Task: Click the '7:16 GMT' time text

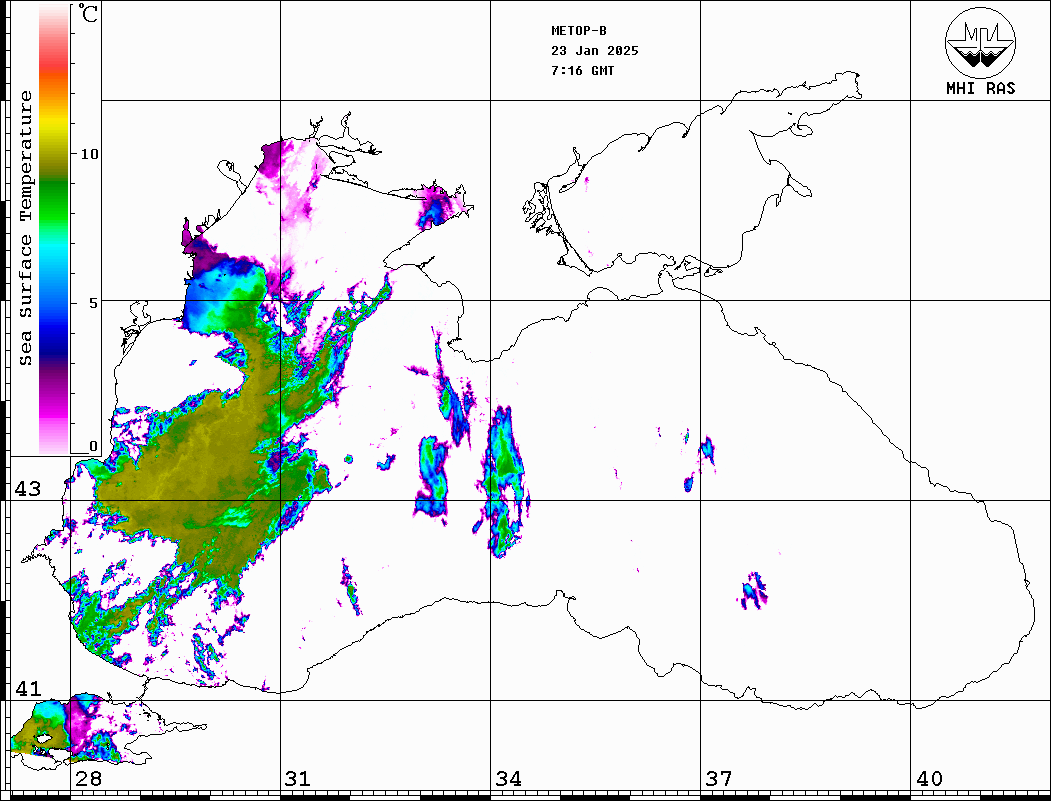Action: tap(582, 71)
